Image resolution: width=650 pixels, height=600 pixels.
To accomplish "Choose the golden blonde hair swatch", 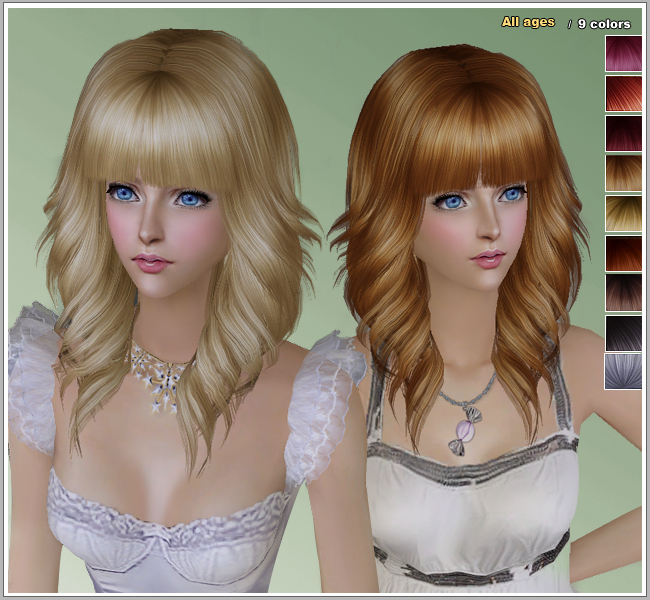I will (x=623, y=213).
